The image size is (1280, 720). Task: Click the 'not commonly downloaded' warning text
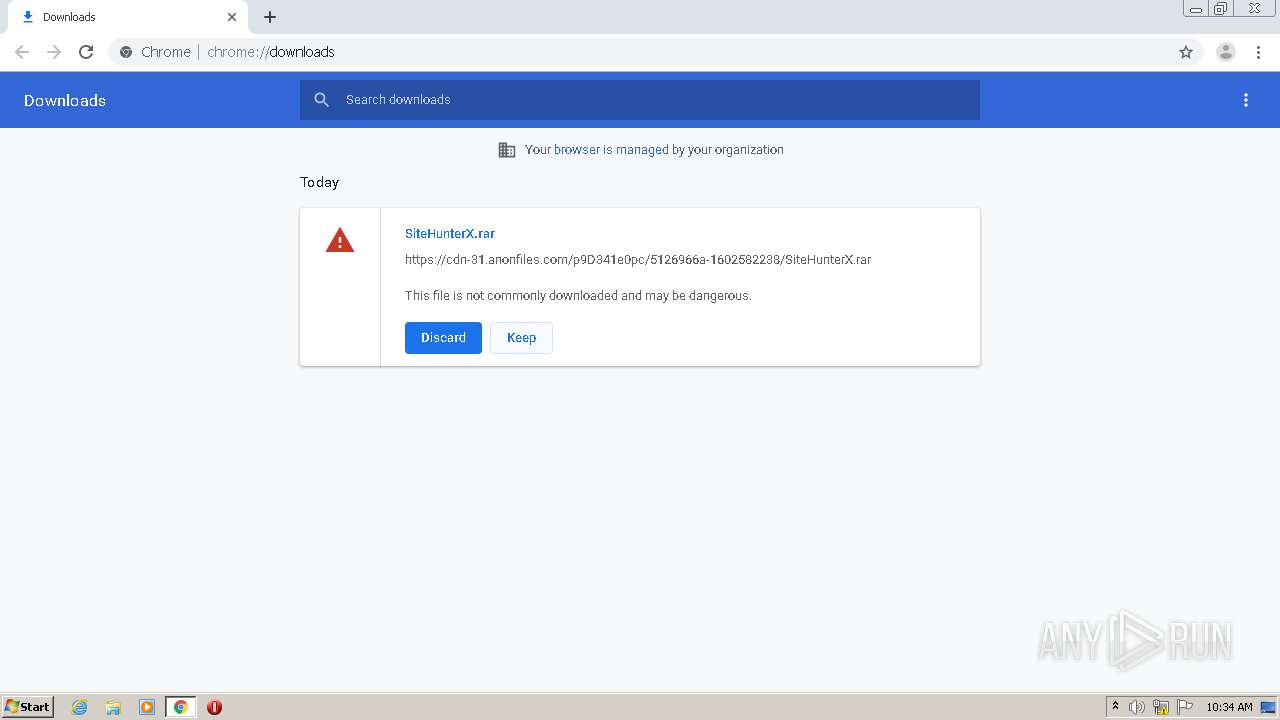578,295
